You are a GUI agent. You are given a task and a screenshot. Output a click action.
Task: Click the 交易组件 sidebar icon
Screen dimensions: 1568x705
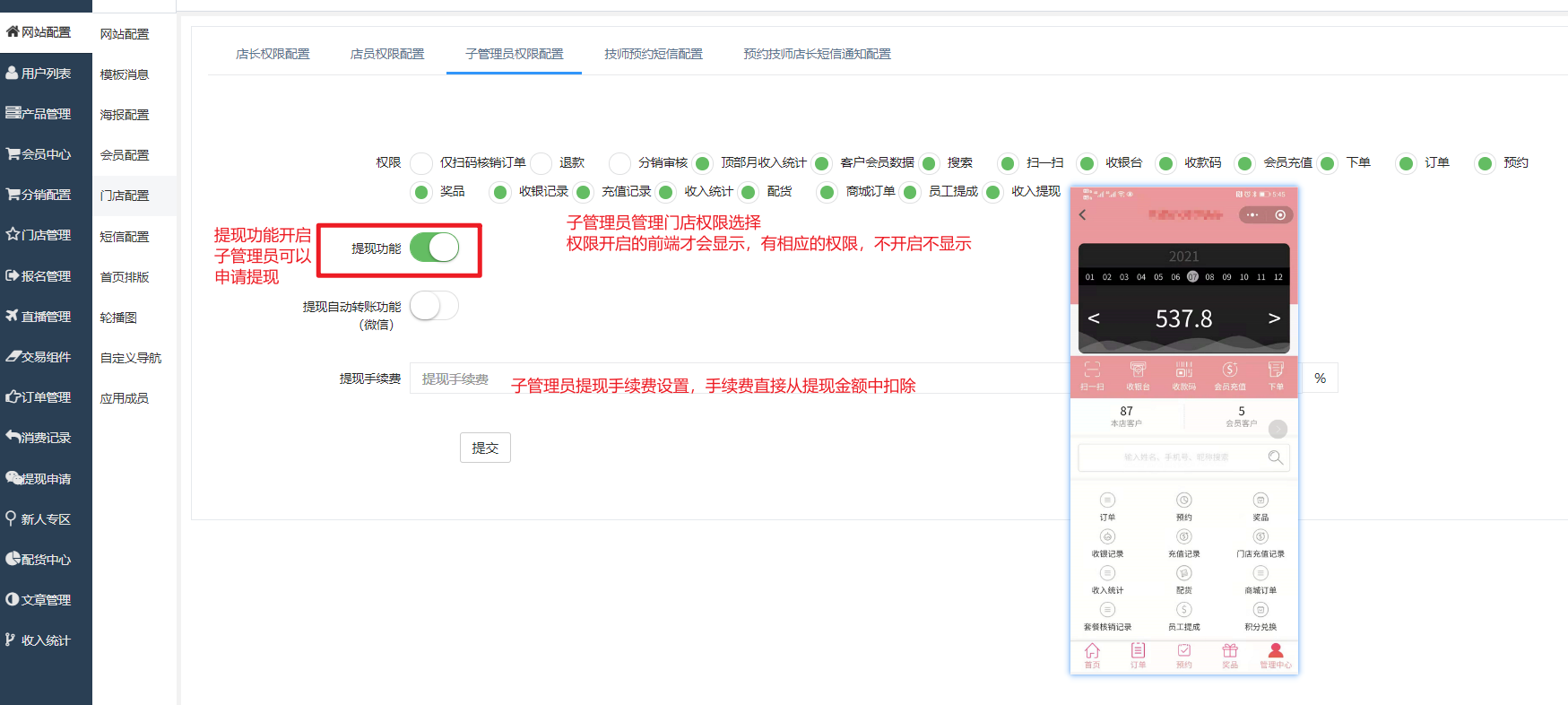tap(13, 356)
